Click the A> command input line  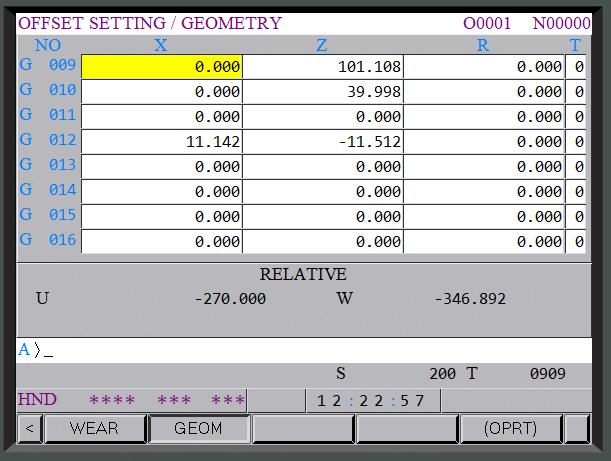click(x=304, y=350)
